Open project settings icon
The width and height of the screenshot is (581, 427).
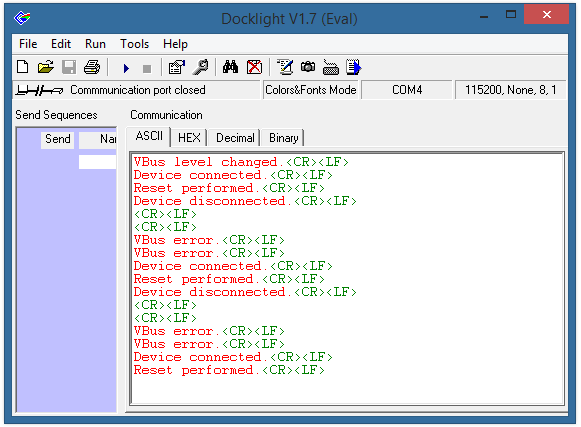tap(177, 67)
